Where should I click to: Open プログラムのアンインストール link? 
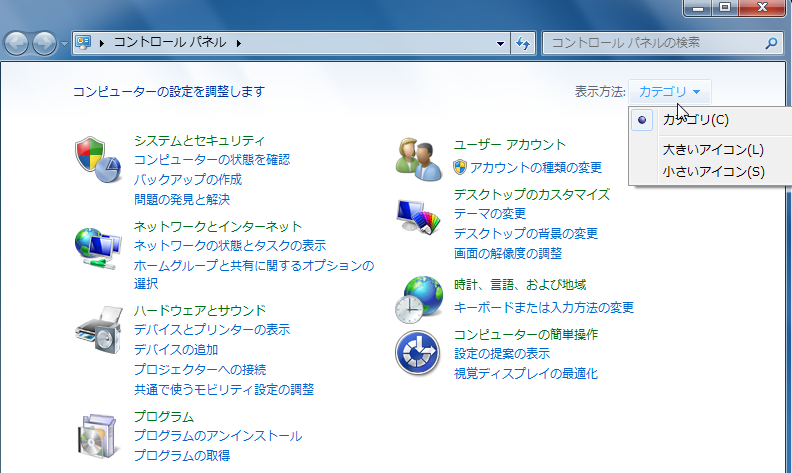(218, 436)
